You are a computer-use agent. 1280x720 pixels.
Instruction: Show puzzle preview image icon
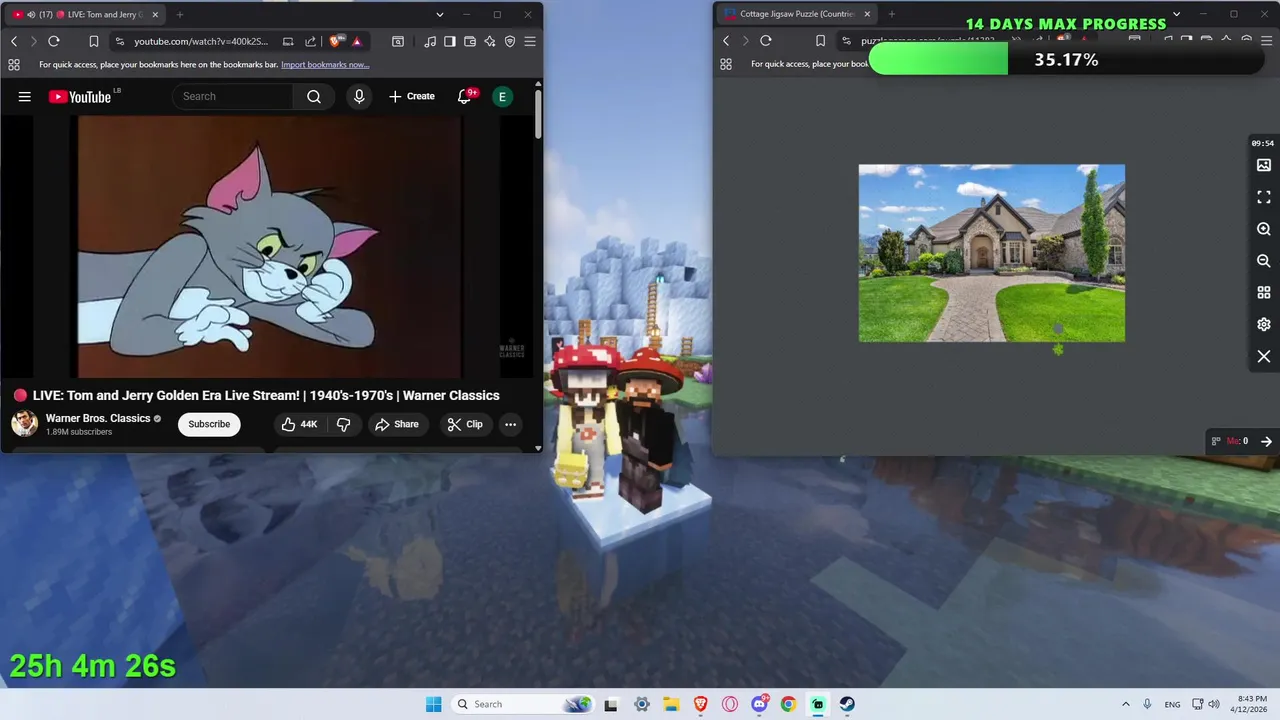1264,165
